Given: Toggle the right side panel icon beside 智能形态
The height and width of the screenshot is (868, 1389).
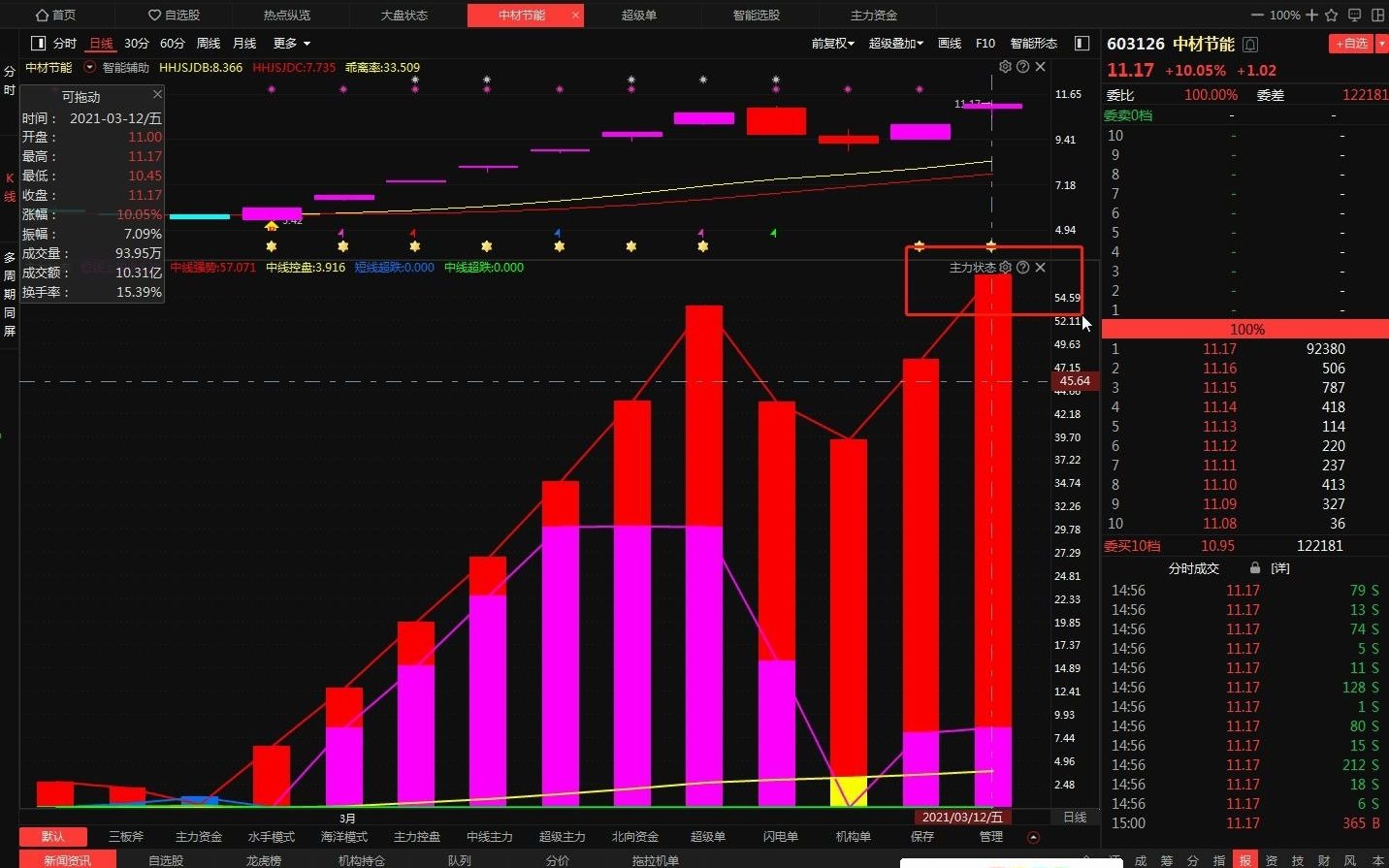Looking at the screenshot, I should [x=1082, y=44].
